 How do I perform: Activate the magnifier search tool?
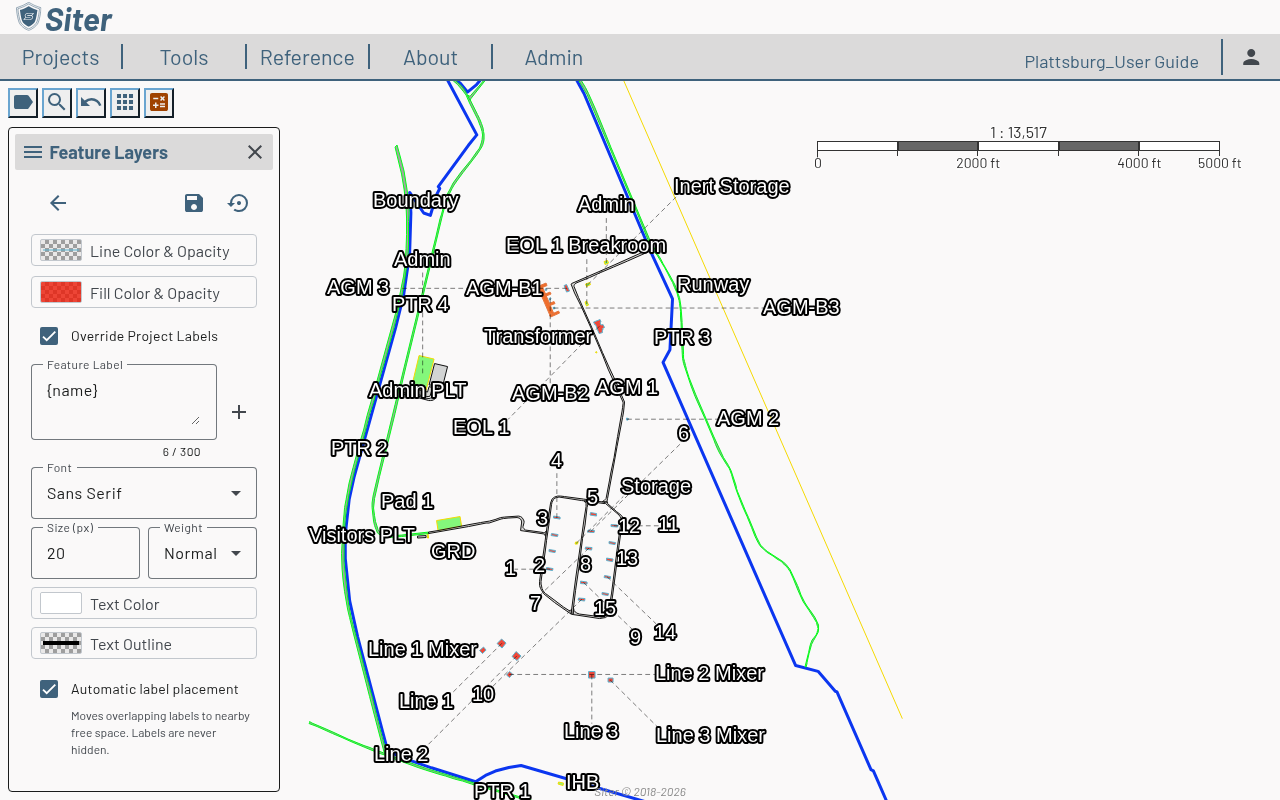[57, 102]
